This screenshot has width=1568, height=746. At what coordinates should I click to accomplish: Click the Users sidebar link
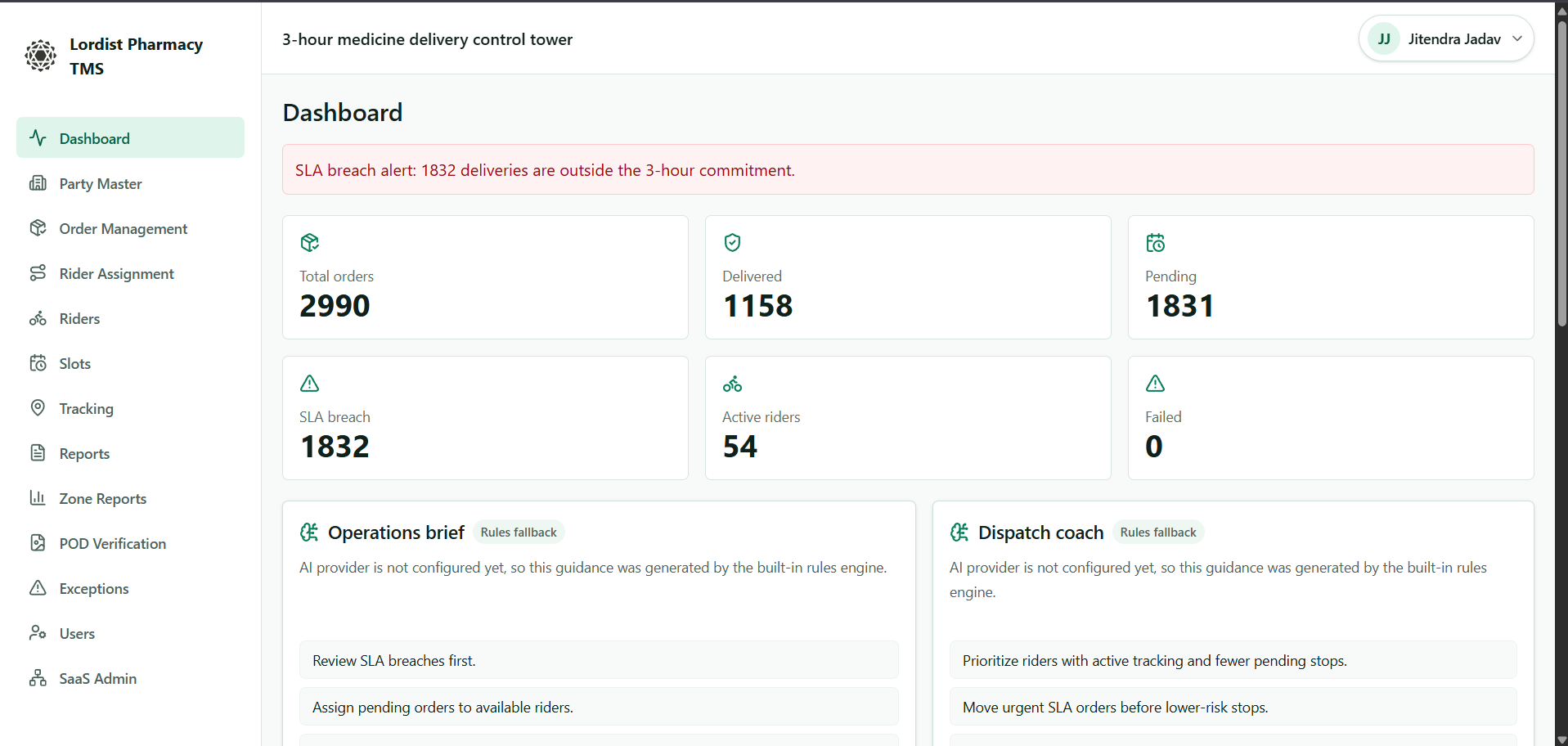[130, 633]
